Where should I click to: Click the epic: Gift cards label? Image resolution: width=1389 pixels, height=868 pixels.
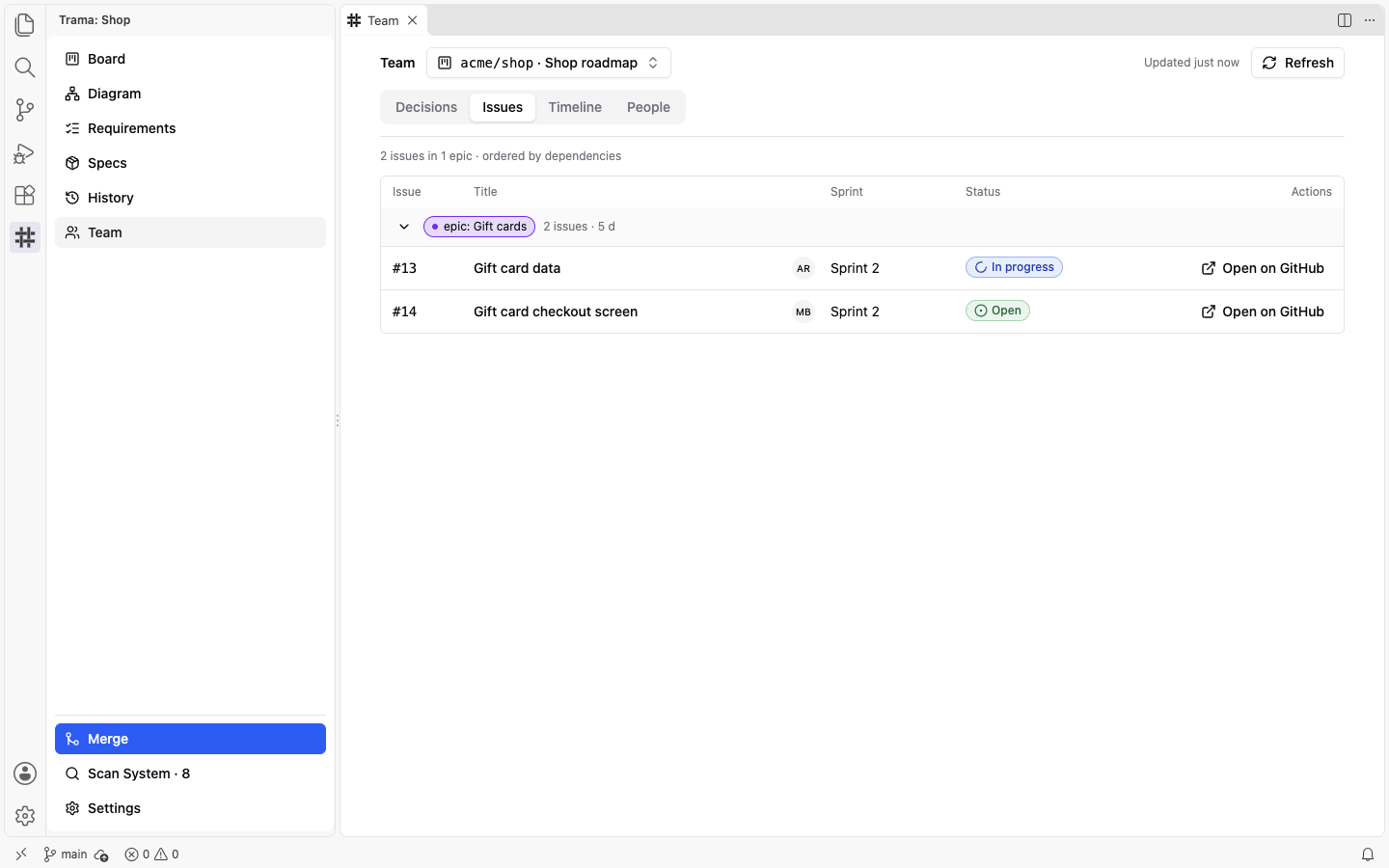point(479,227)
